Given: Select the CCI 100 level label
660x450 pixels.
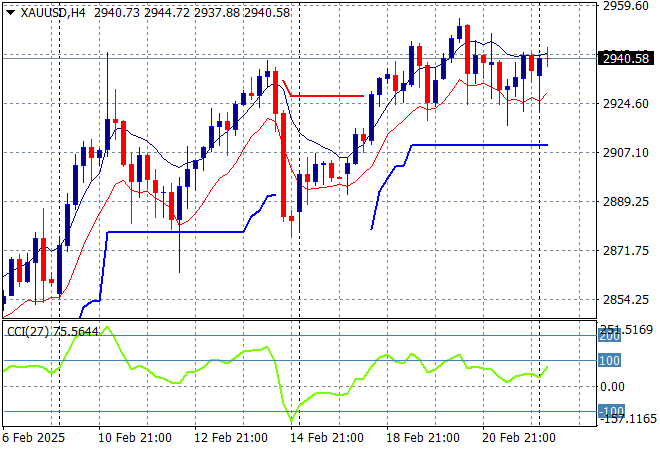Looking at the screenshot, I should pos(609,361).
